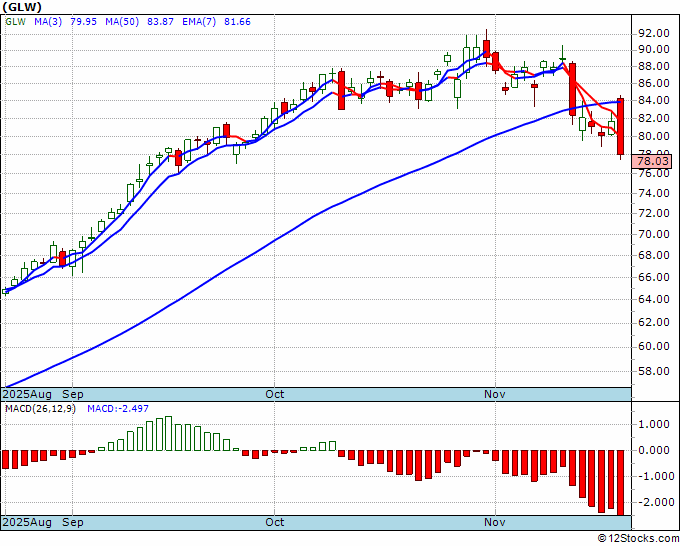Screen dimensions: 680x546
Task: Click Sep on the MACD date axis
Action: click(73, 522)
